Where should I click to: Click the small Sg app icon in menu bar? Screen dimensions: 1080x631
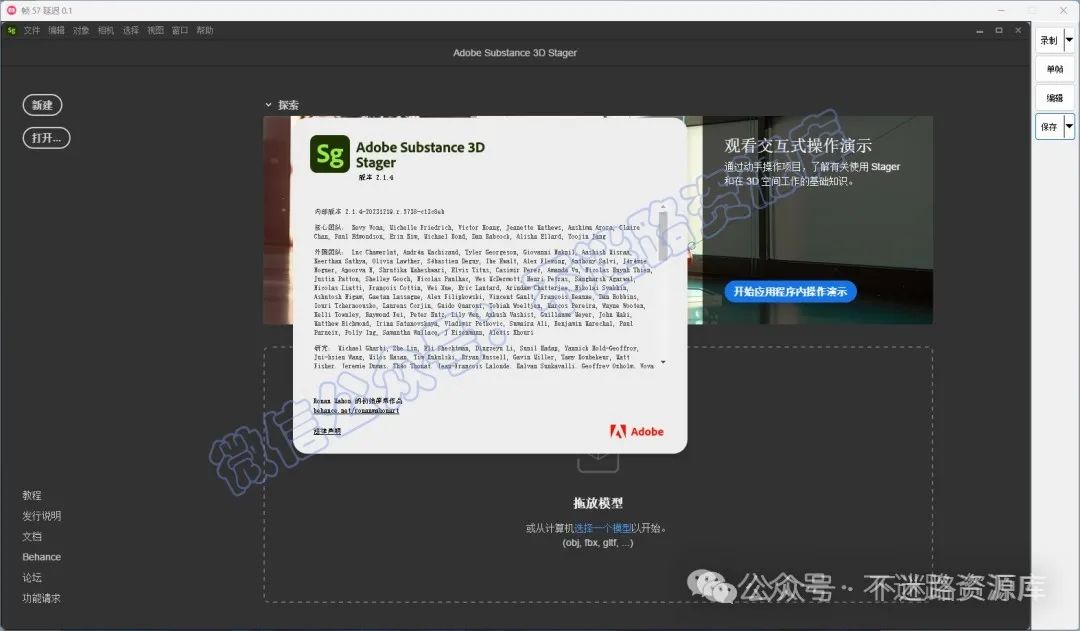11,30
